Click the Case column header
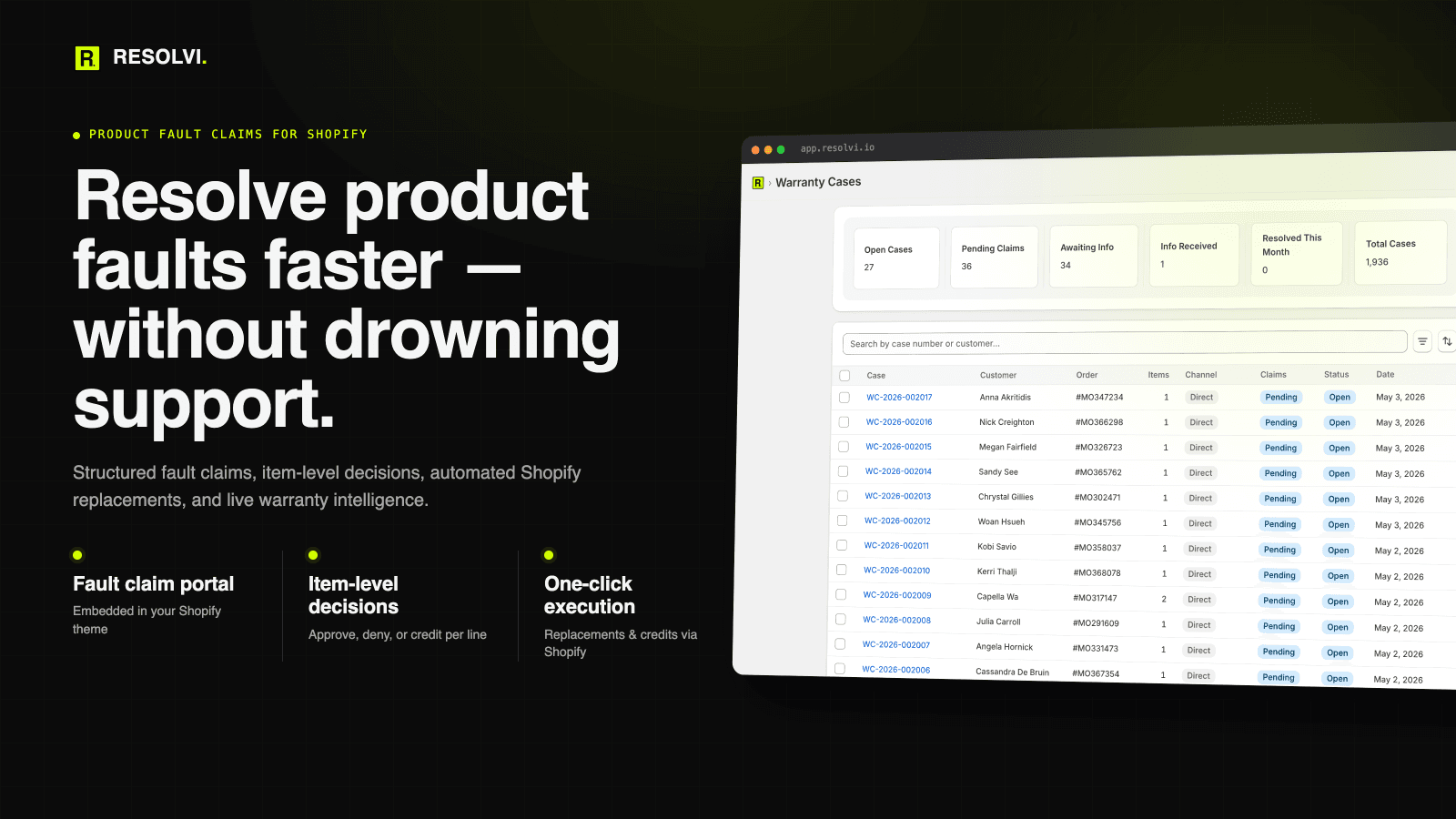The width and height of the screenshot is (1456, 819). tap(876, 375)
